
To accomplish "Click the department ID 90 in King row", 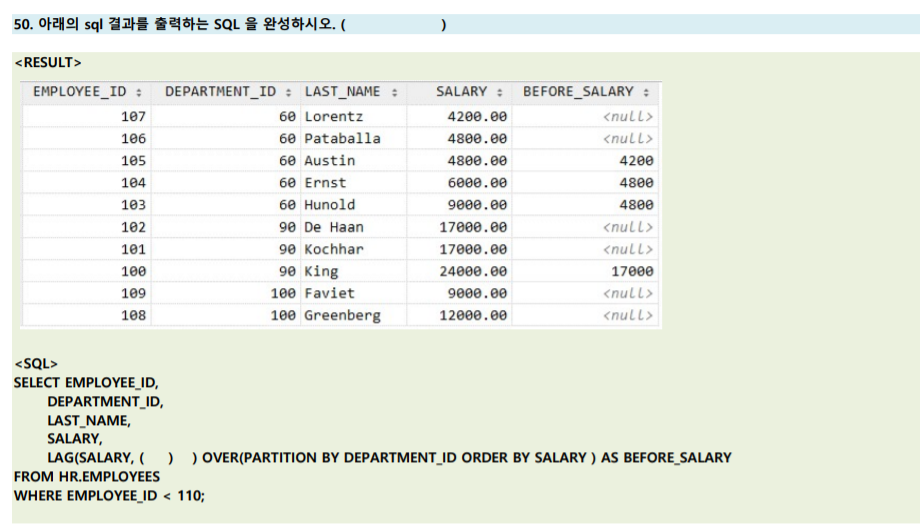I will 287,271.
